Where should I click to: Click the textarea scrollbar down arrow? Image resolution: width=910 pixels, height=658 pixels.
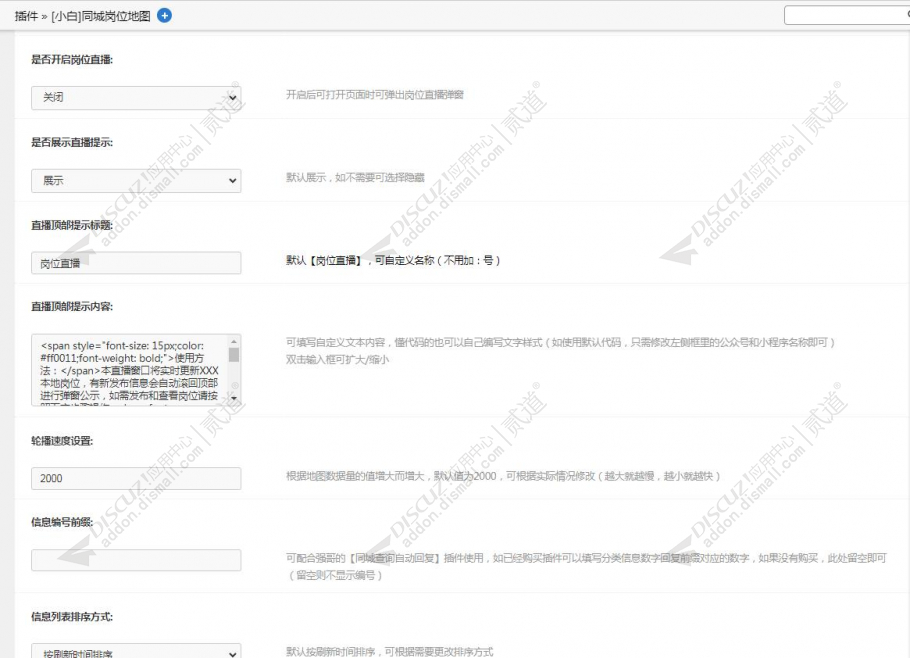[x=234, y=398]
